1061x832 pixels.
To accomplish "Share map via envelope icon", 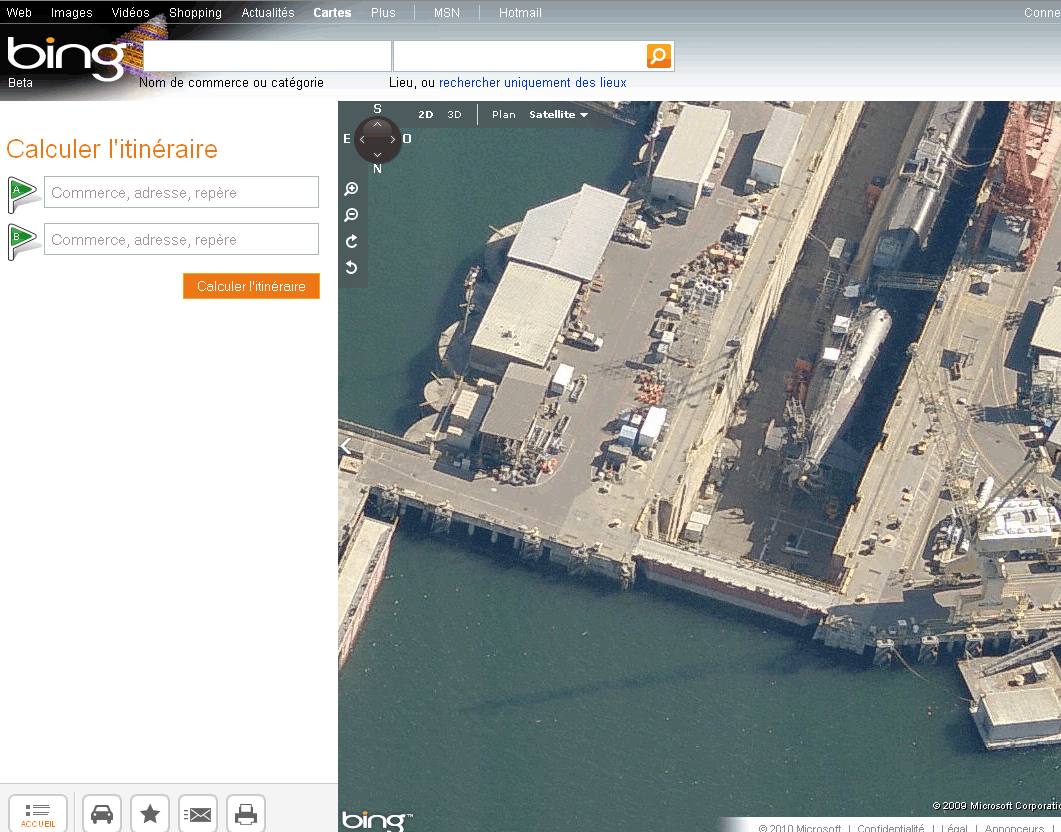I will (x=199, y=814).
